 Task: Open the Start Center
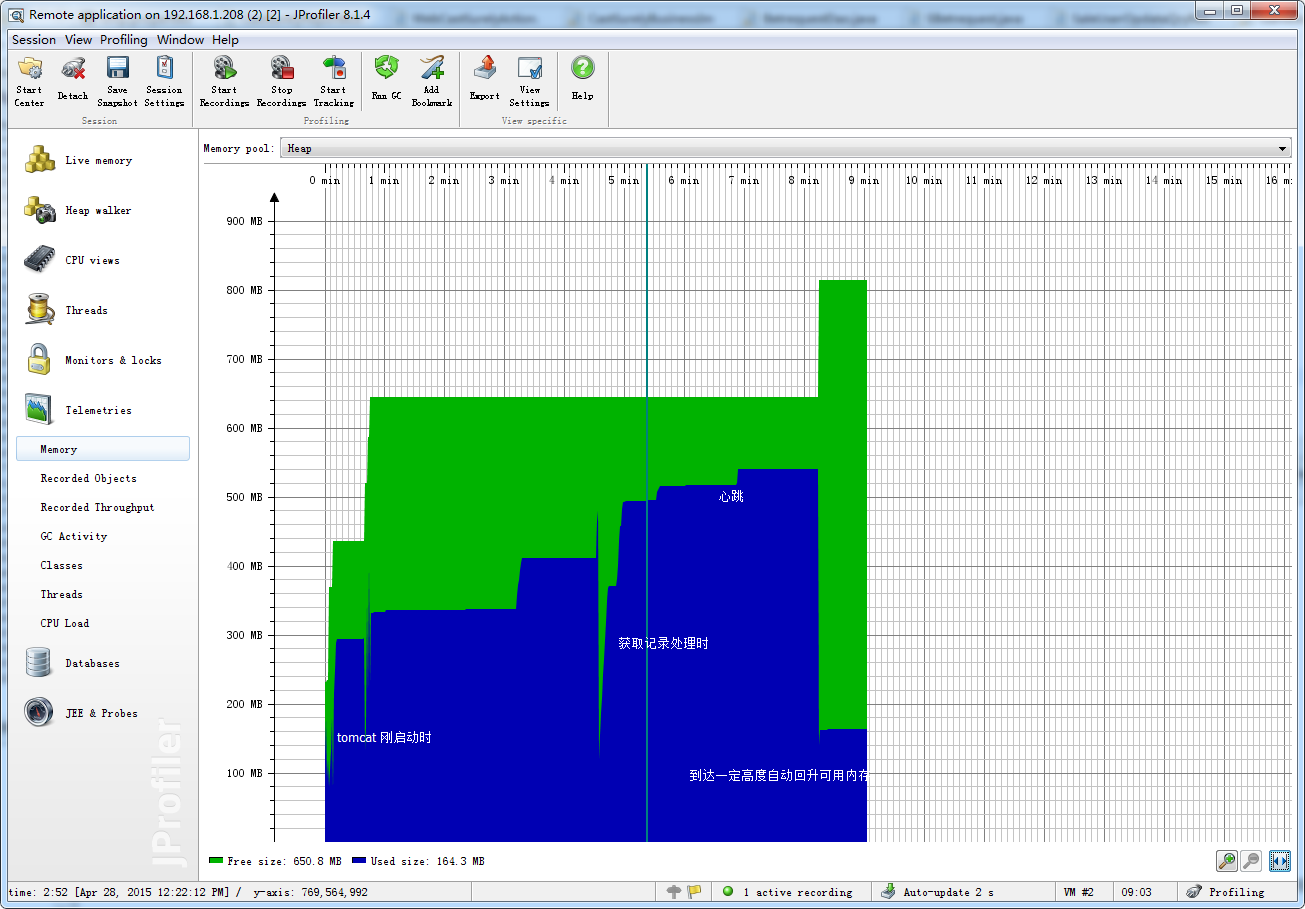[30, 81]
